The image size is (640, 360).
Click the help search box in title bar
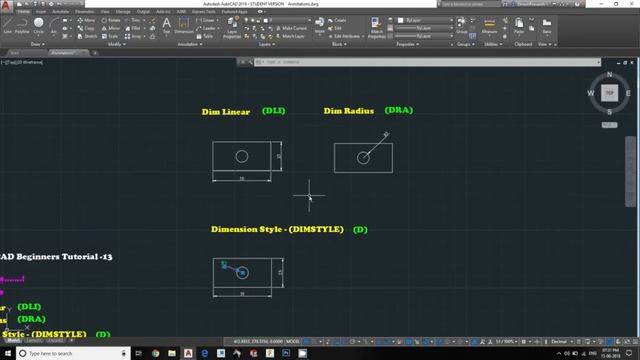coord(470,4)
